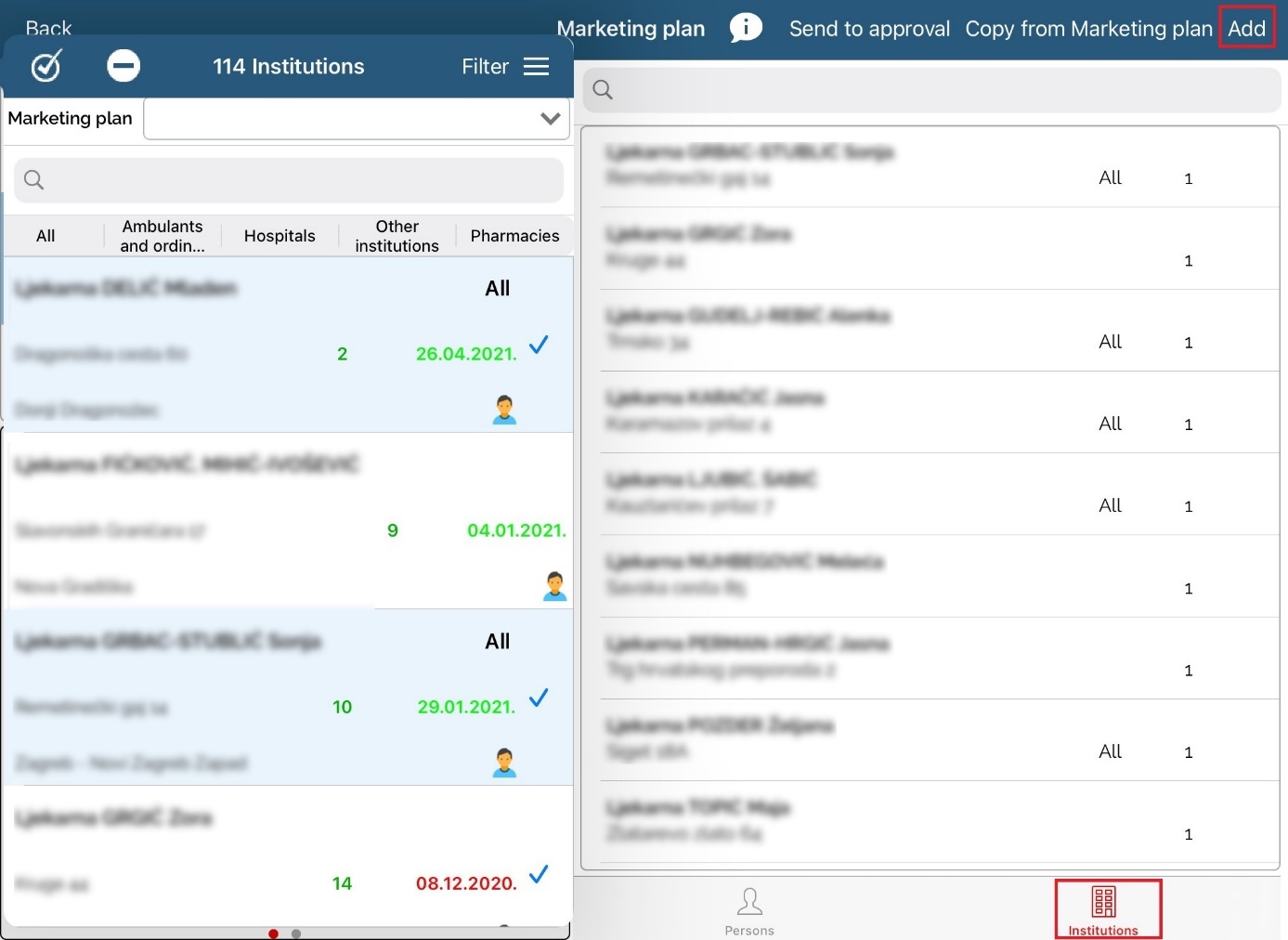Click Copy from Marketing plan

(1088, 29)
